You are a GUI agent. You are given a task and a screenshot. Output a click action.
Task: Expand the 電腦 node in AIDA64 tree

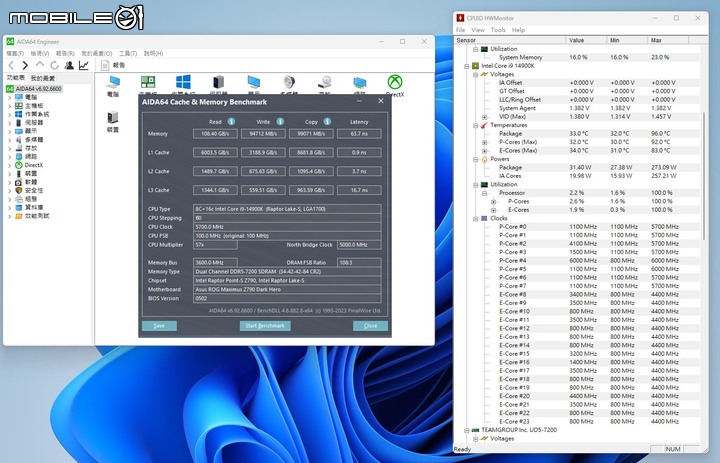click(x=10, y=97)
